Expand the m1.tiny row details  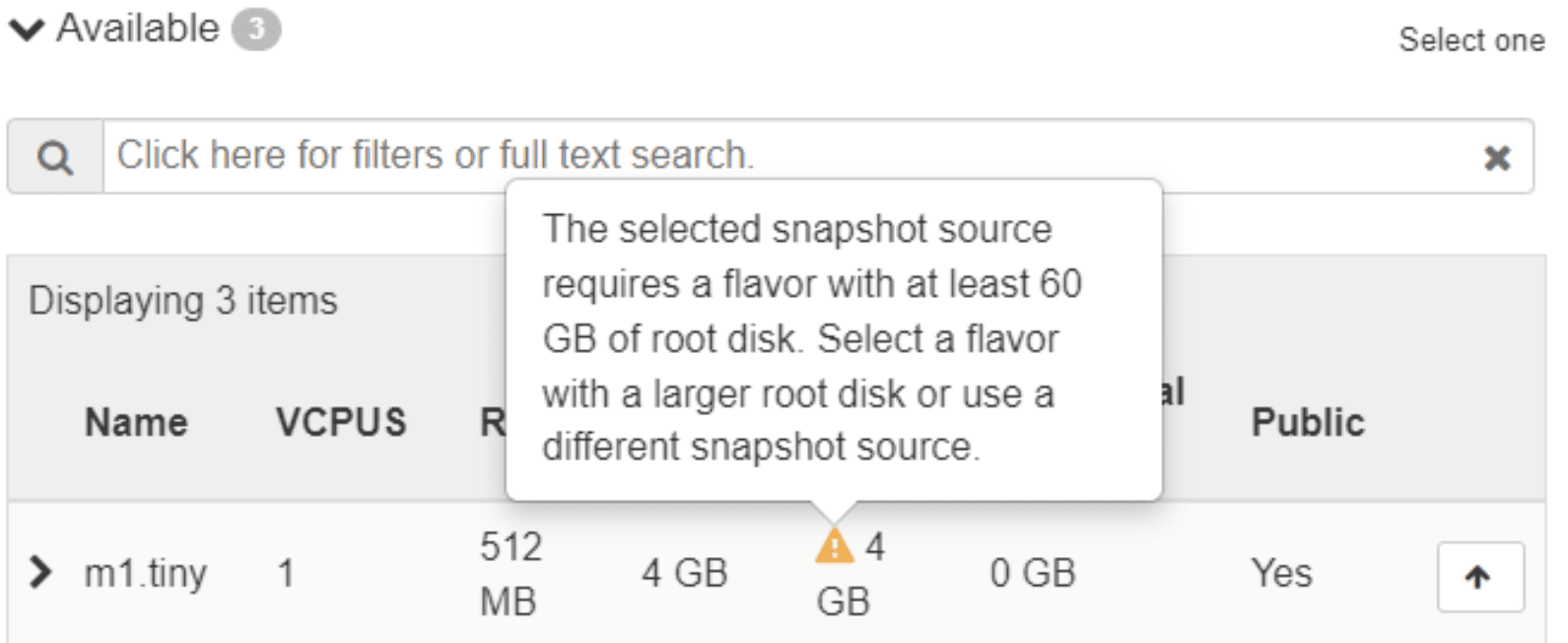pyautogui.click(x=40, y=572)
